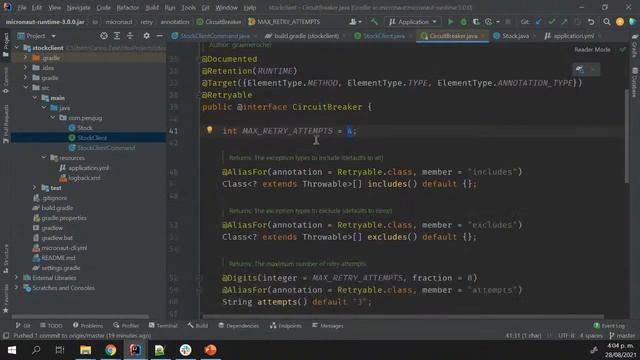
Task: Open Project panel settings gear
Action: click(x=147, y=36)
